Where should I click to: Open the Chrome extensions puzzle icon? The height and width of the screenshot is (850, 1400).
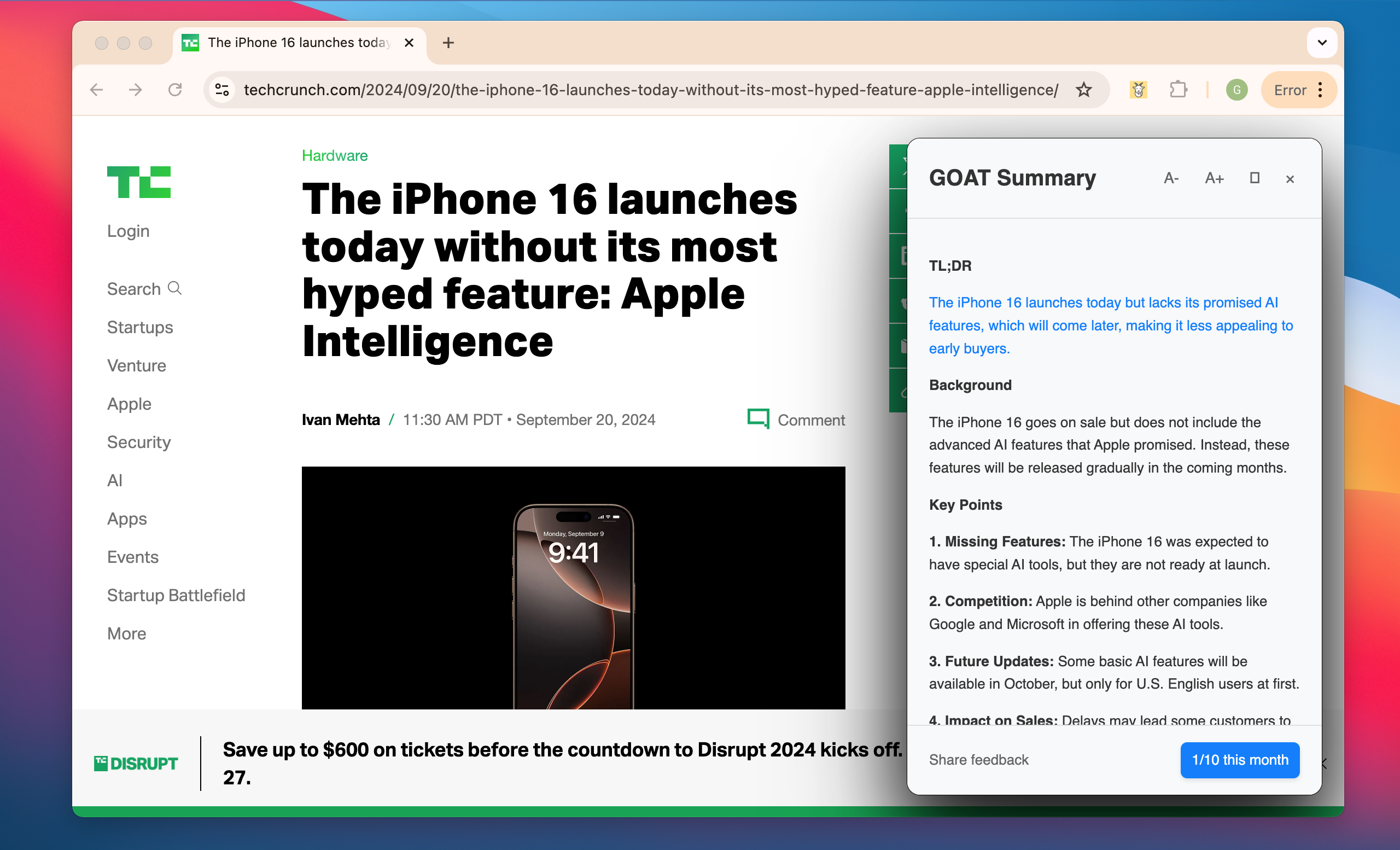point(1179,90)
